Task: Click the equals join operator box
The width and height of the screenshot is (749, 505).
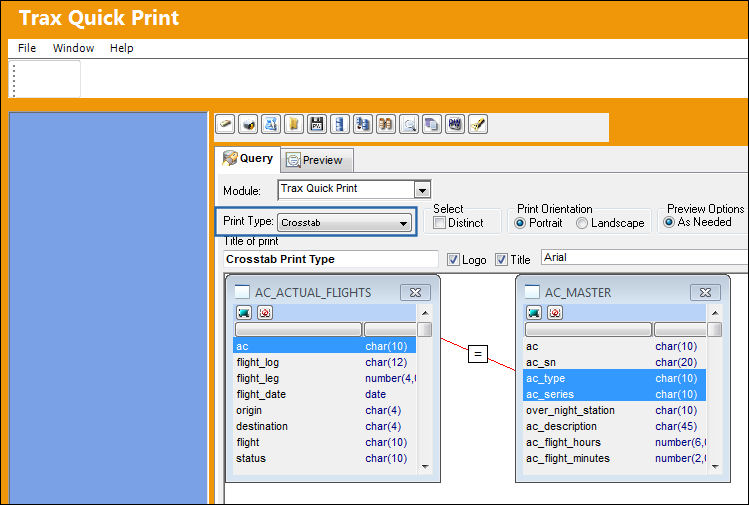Action: tap(478, 354)
